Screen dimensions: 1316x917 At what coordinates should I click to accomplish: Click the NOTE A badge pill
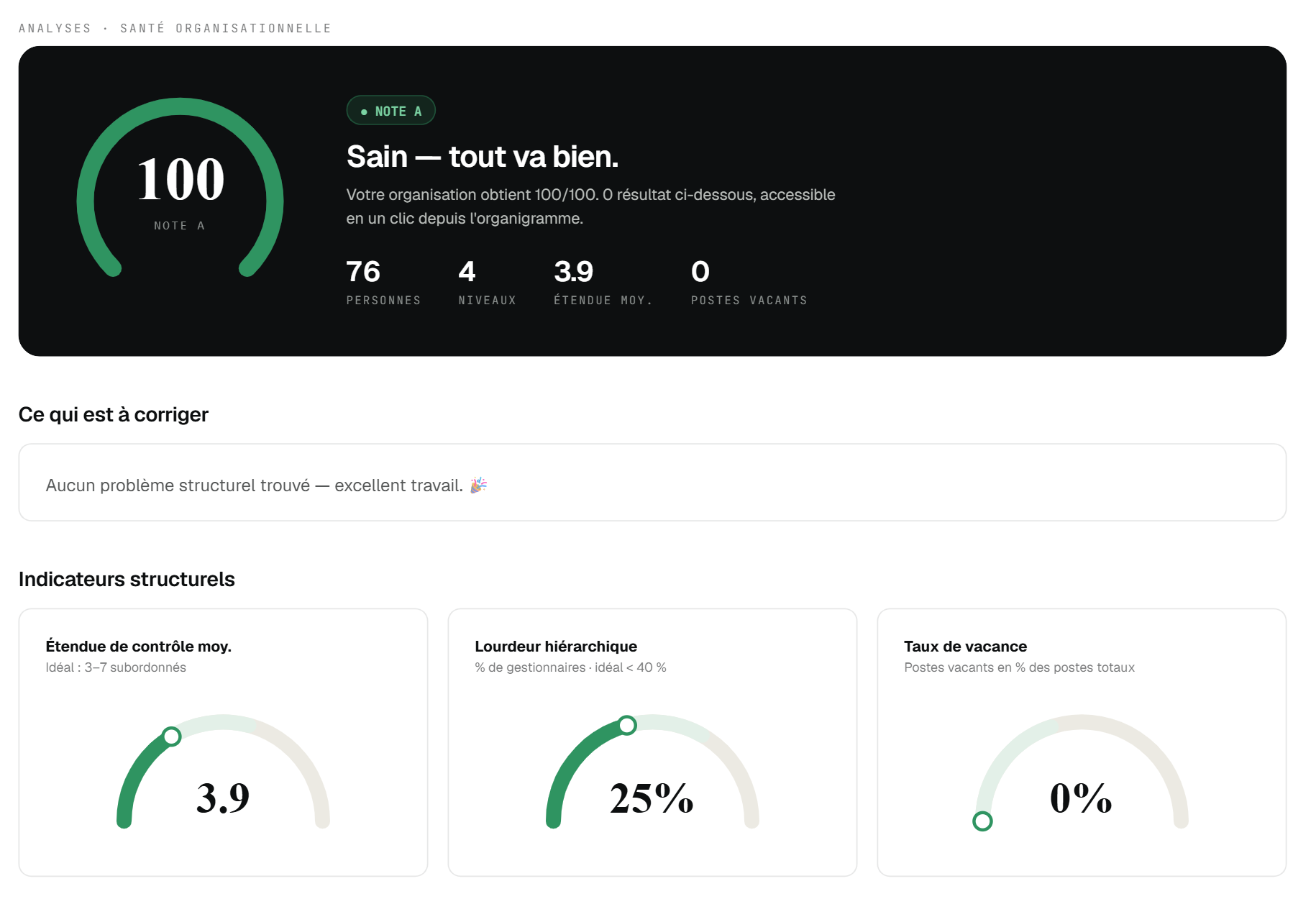pyautogui.click(x=390, y=110)
